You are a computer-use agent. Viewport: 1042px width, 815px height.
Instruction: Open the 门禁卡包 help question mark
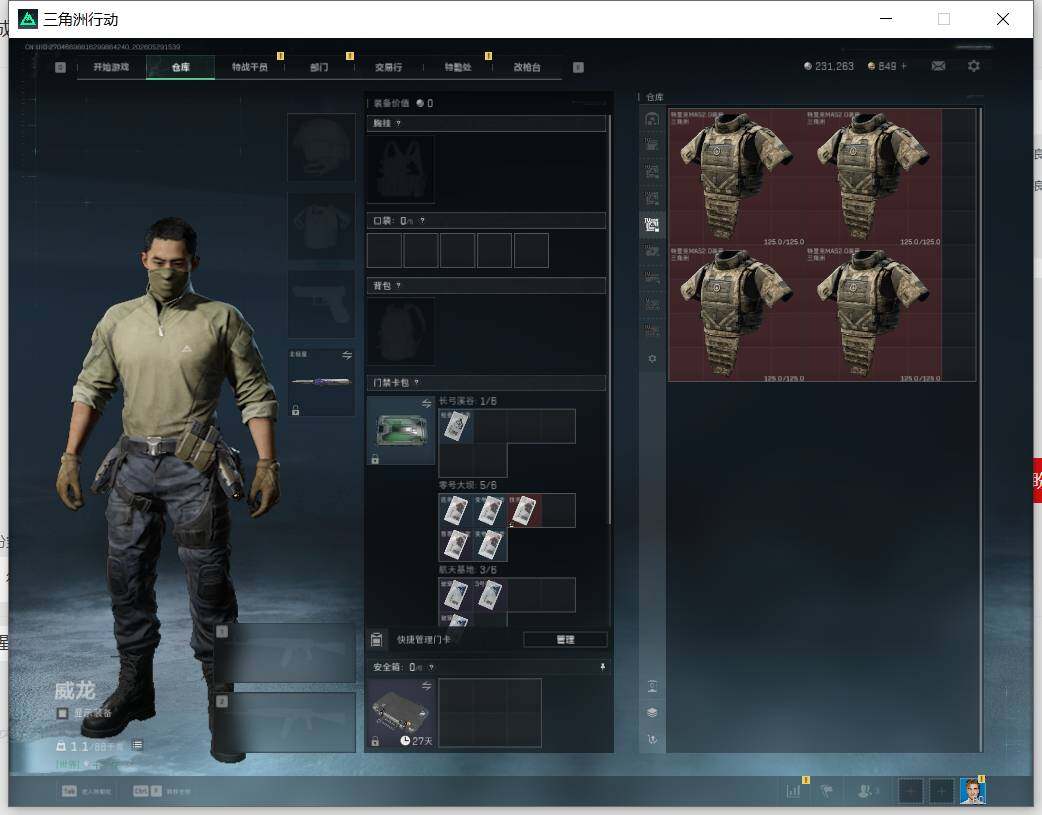(x=417, y=383)
